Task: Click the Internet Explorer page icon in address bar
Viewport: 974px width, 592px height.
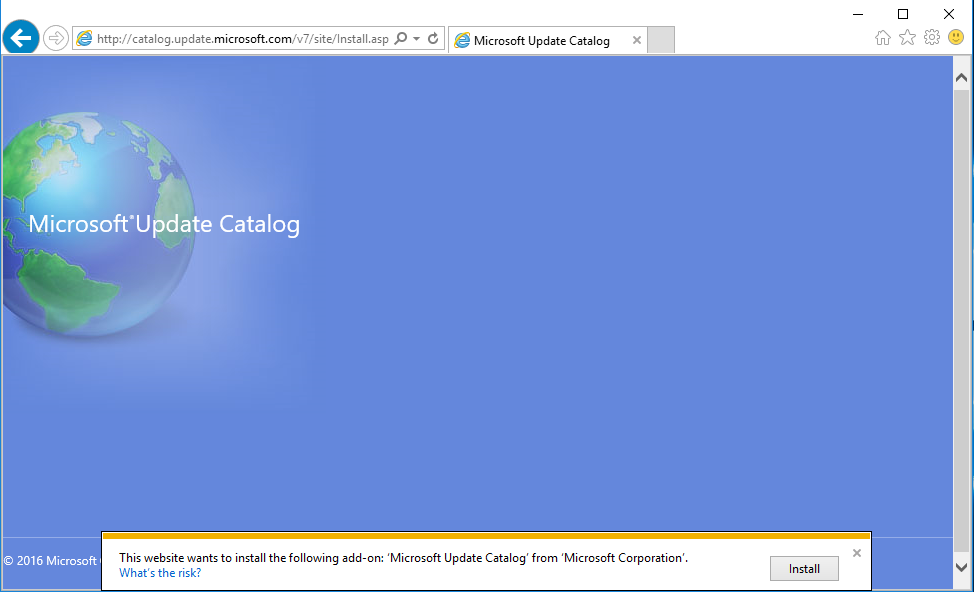Action: point(84,39)
